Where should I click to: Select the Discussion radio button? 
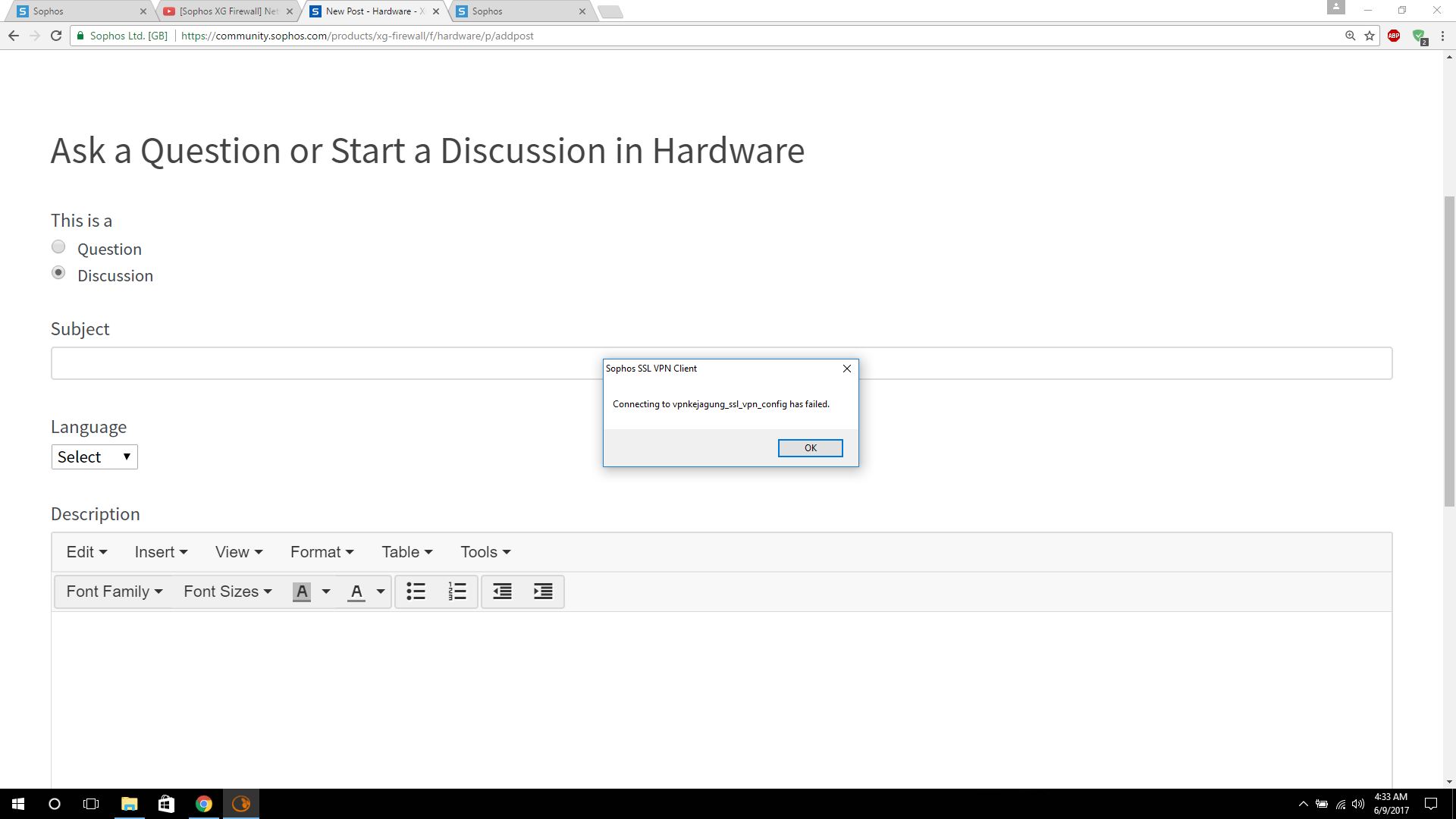(x=58, y=272)
